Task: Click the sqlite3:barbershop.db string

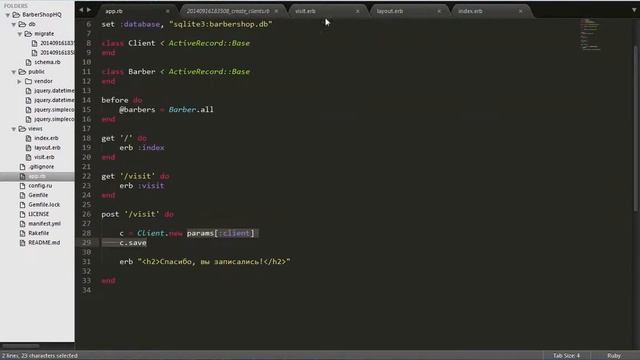Action: [221, 24]
